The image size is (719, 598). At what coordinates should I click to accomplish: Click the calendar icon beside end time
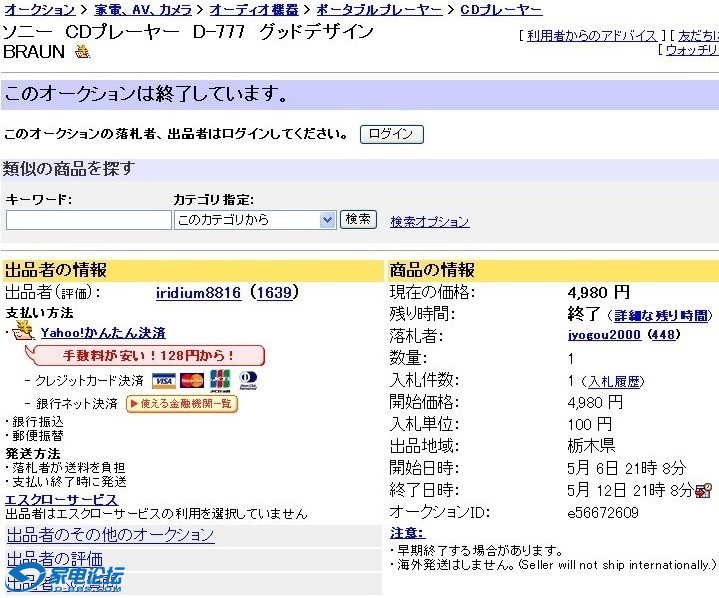pyautogui.click(x=703, y=490)
